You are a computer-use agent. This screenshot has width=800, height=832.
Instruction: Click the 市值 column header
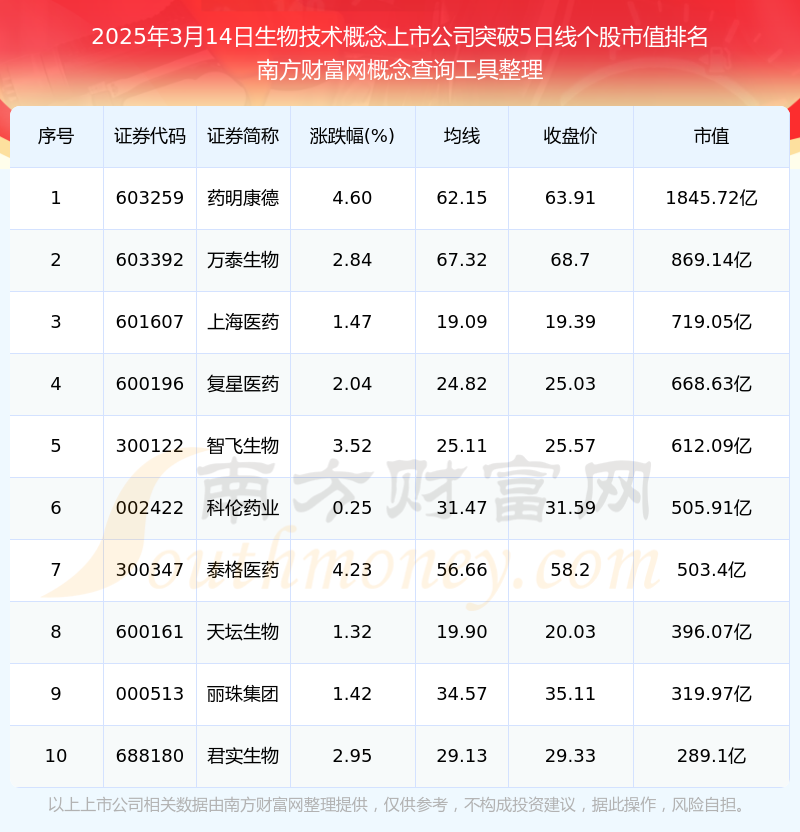(711, 136)
